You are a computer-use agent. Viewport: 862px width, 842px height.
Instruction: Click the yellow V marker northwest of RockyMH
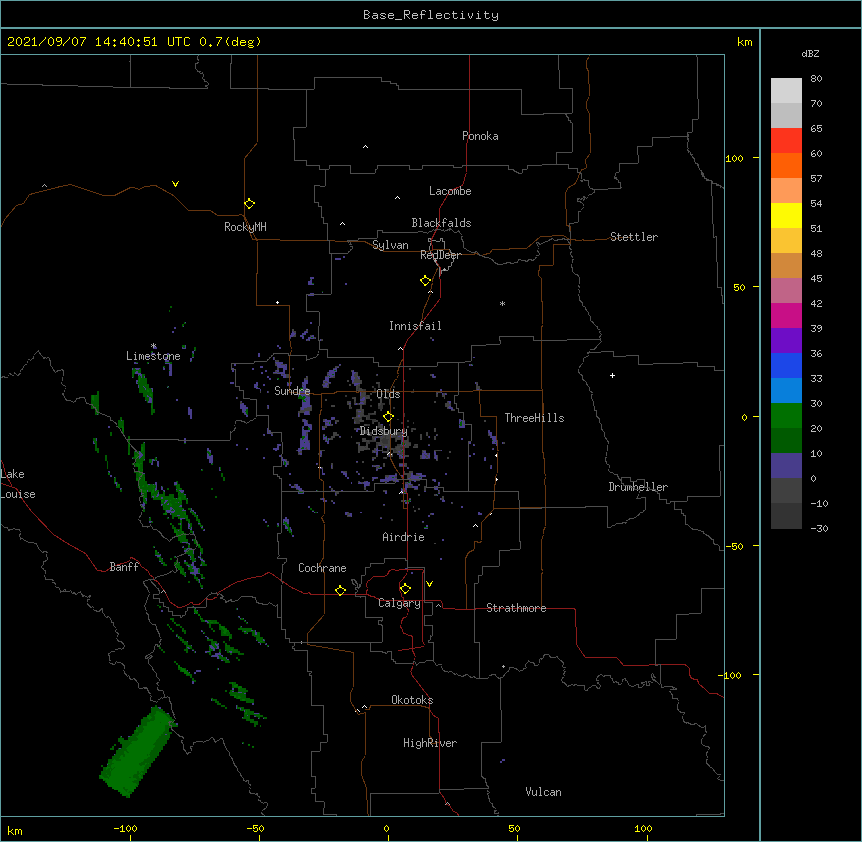[x=175, y=184]
